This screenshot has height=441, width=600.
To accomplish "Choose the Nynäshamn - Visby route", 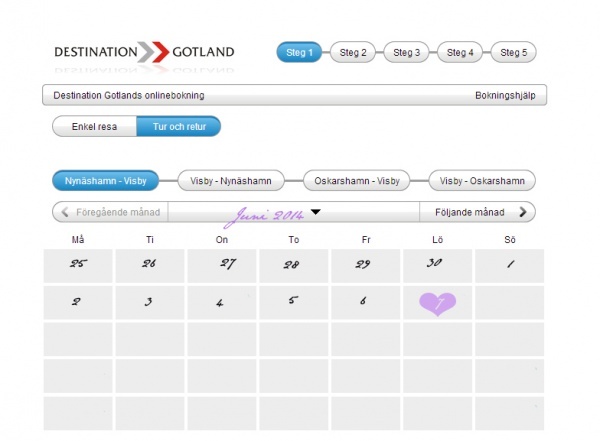I will pos(106,181).
